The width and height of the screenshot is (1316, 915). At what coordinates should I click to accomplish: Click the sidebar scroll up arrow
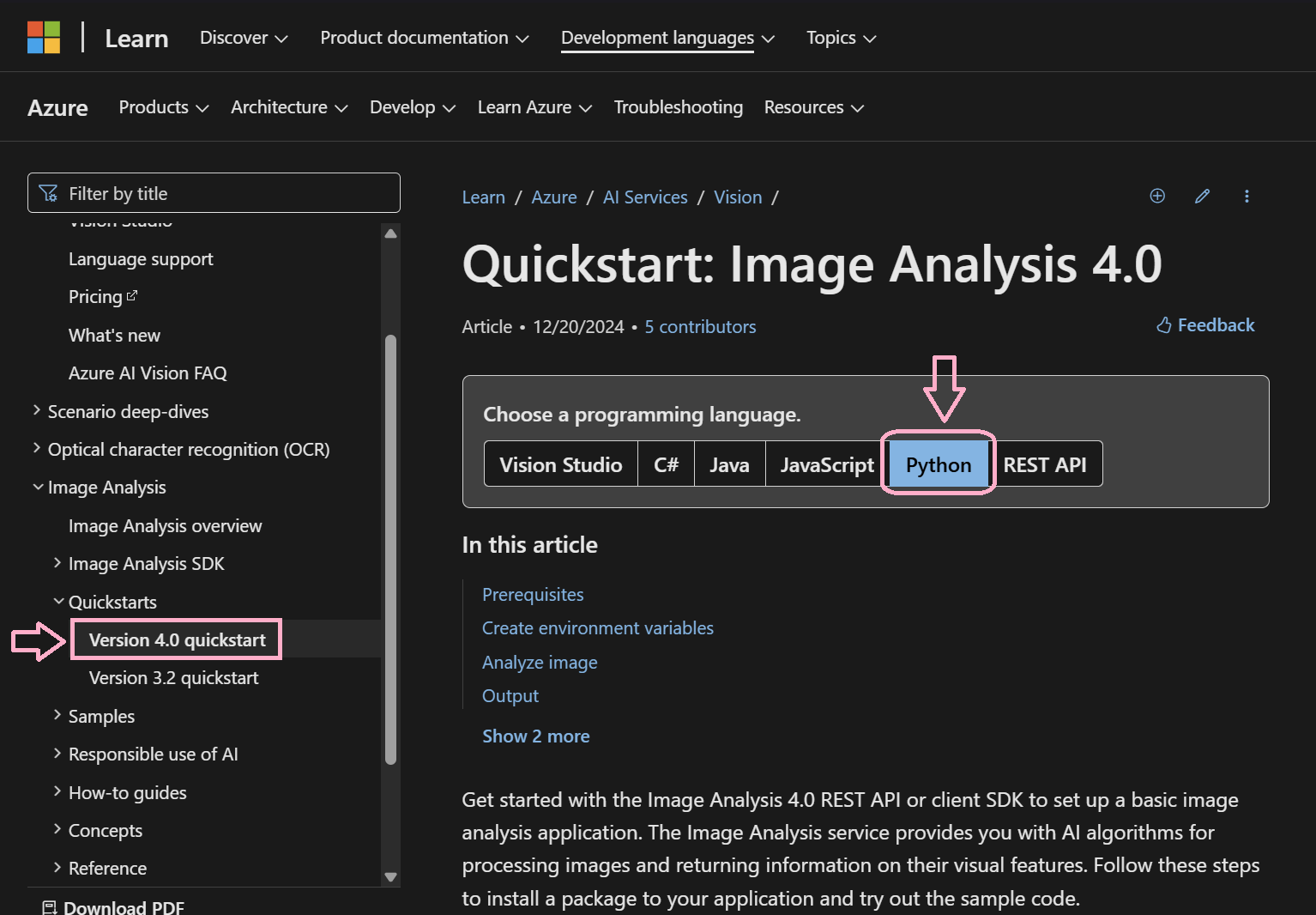point(390,233)
